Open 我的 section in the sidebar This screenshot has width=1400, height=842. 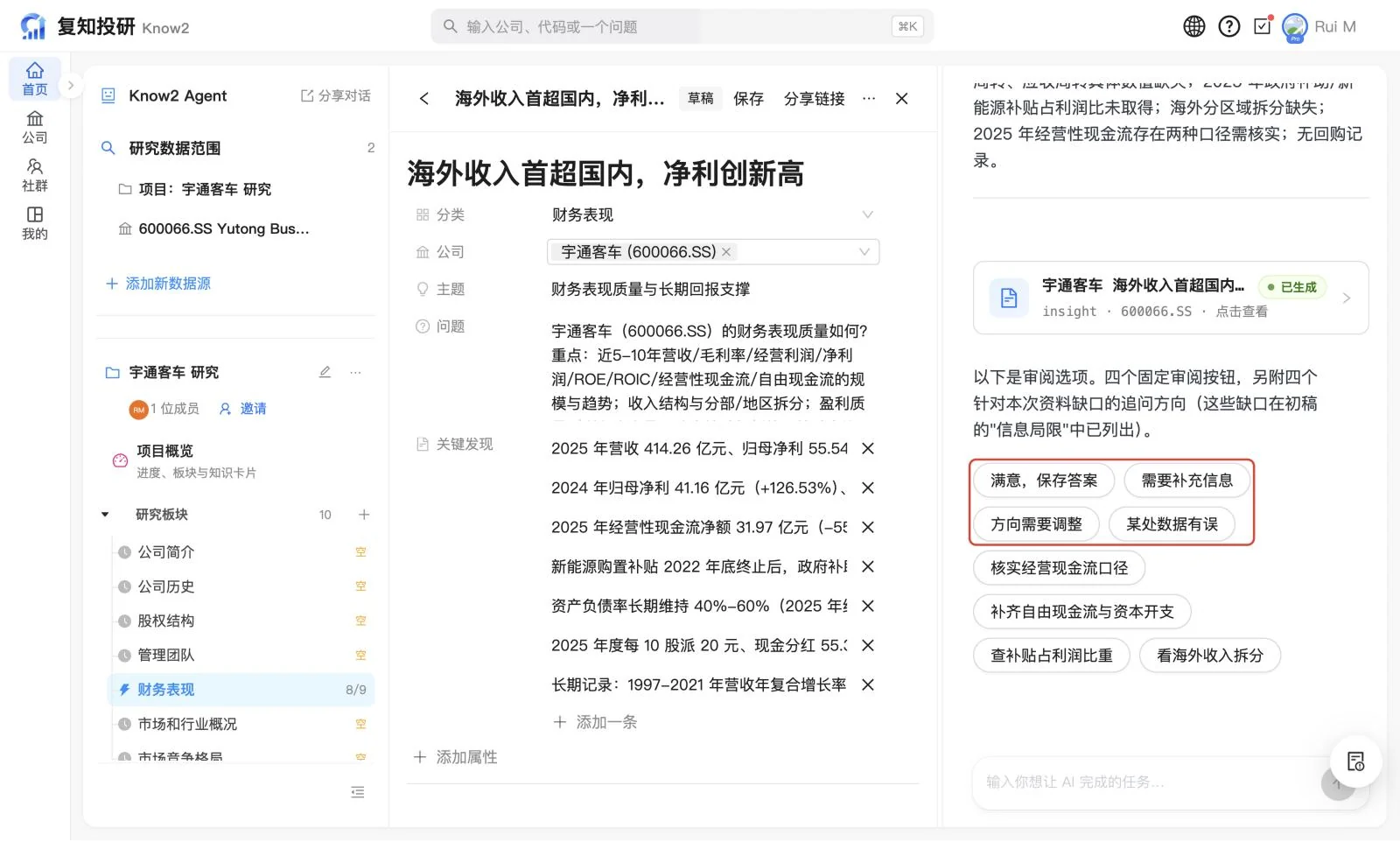pyautogui.click(x=35, y=223)
